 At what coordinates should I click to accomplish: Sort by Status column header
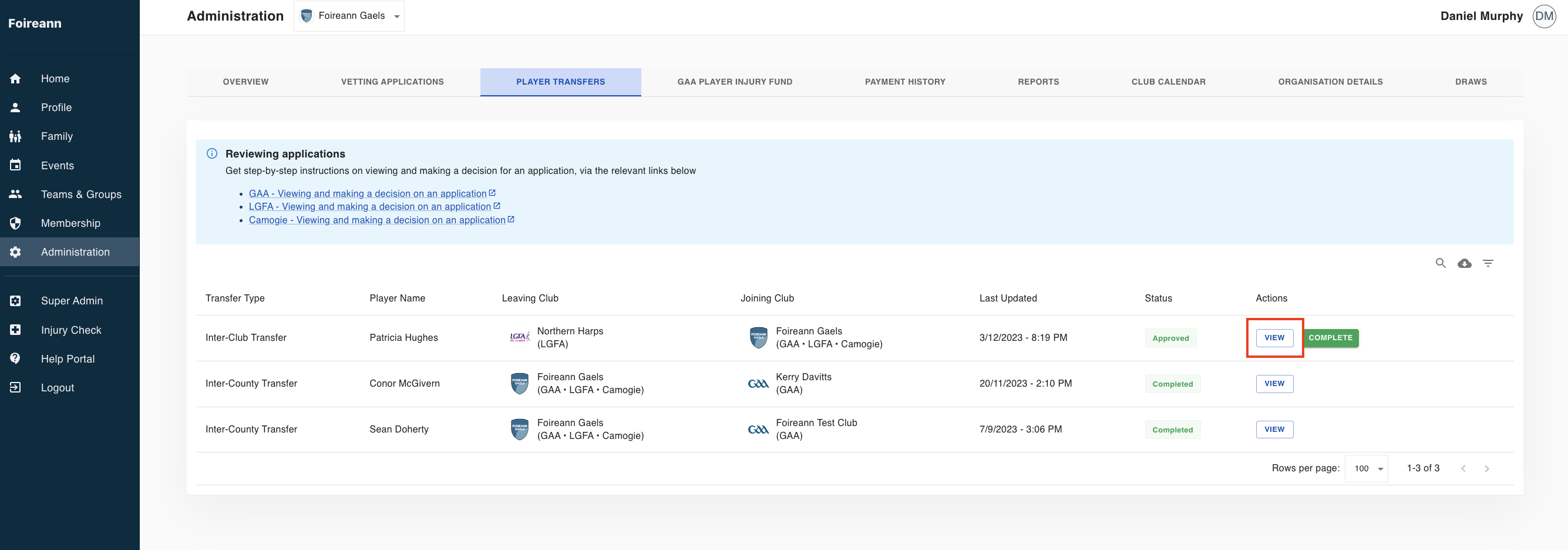[1158, 298]
